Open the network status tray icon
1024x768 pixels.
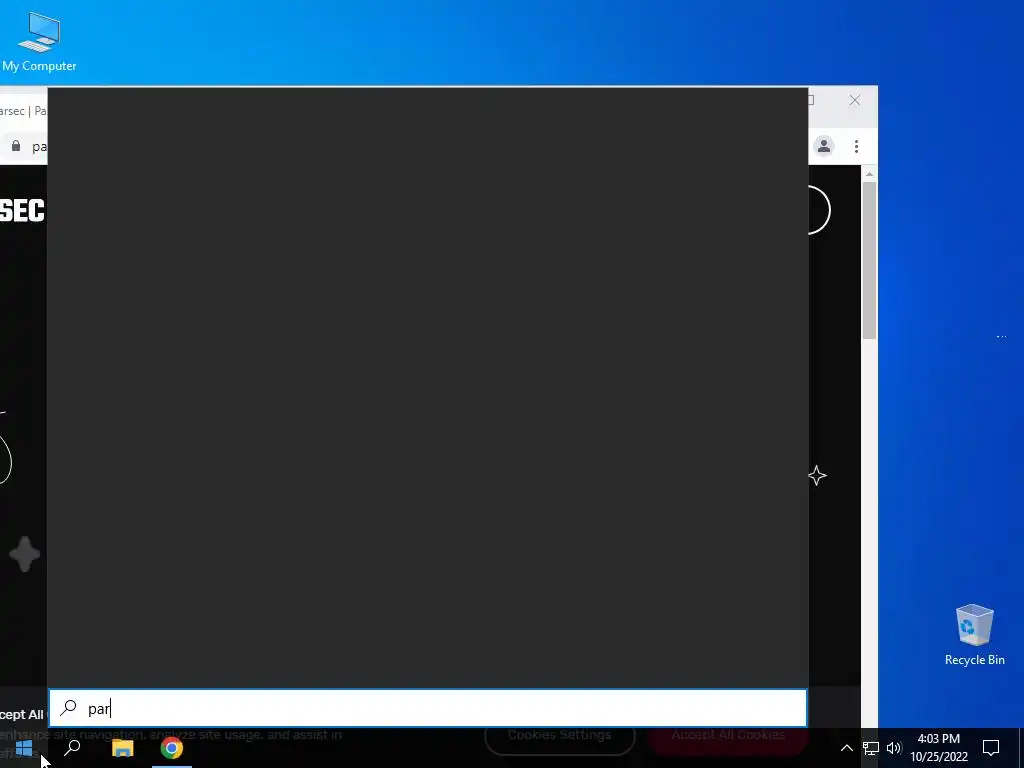coord(871,748)
